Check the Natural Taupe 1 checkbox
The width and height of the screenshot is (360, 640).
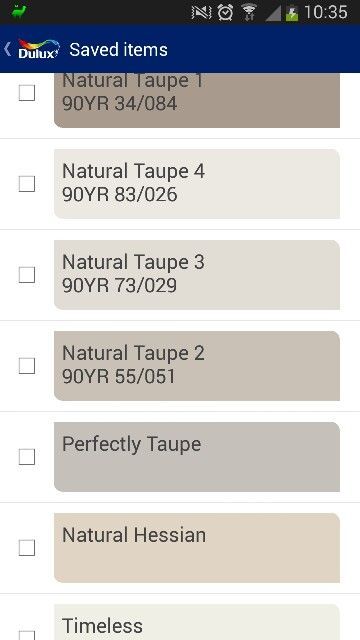27,93
